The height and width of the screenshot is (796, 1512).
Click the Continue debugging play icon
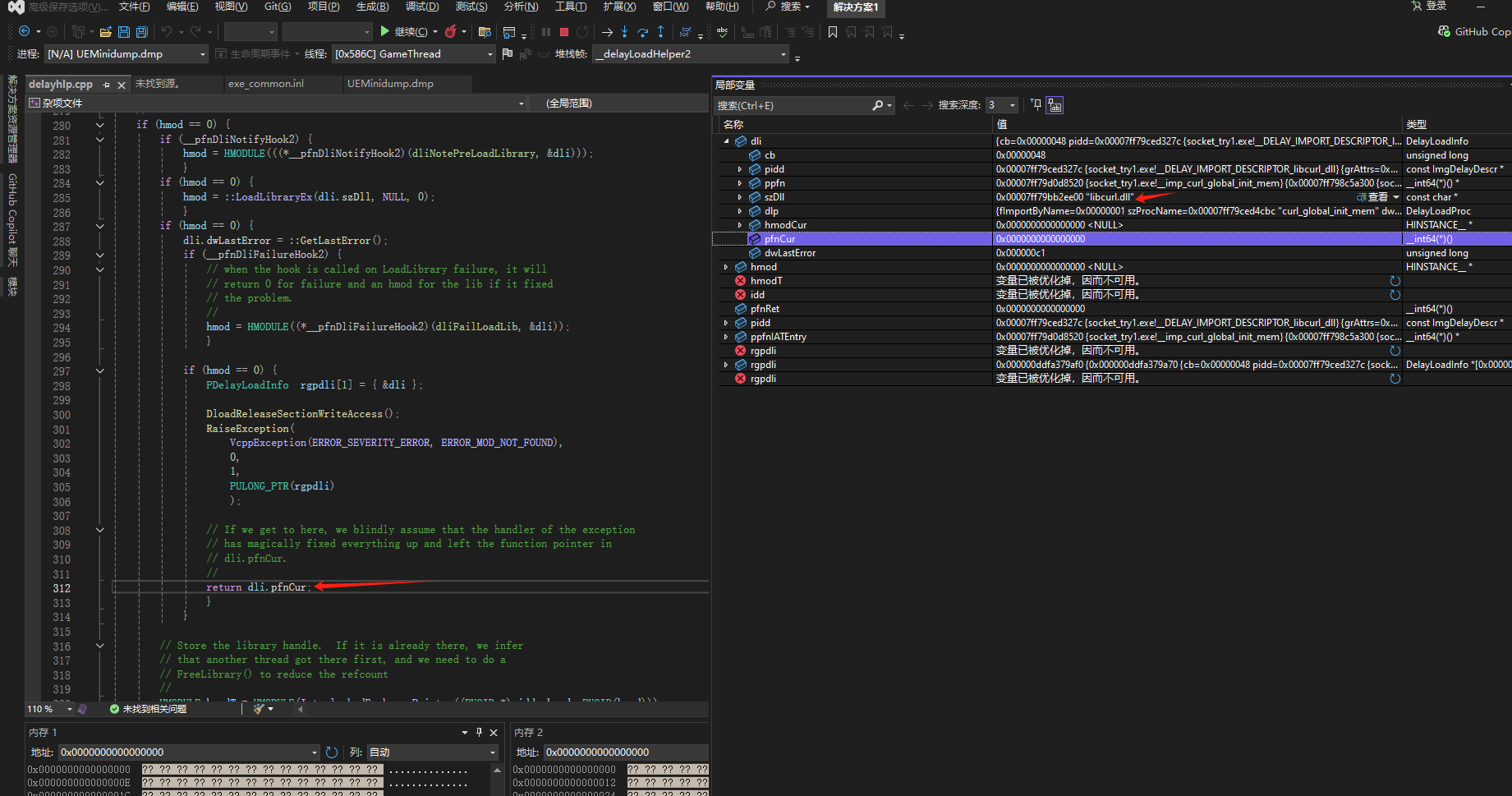pos(384,31)
